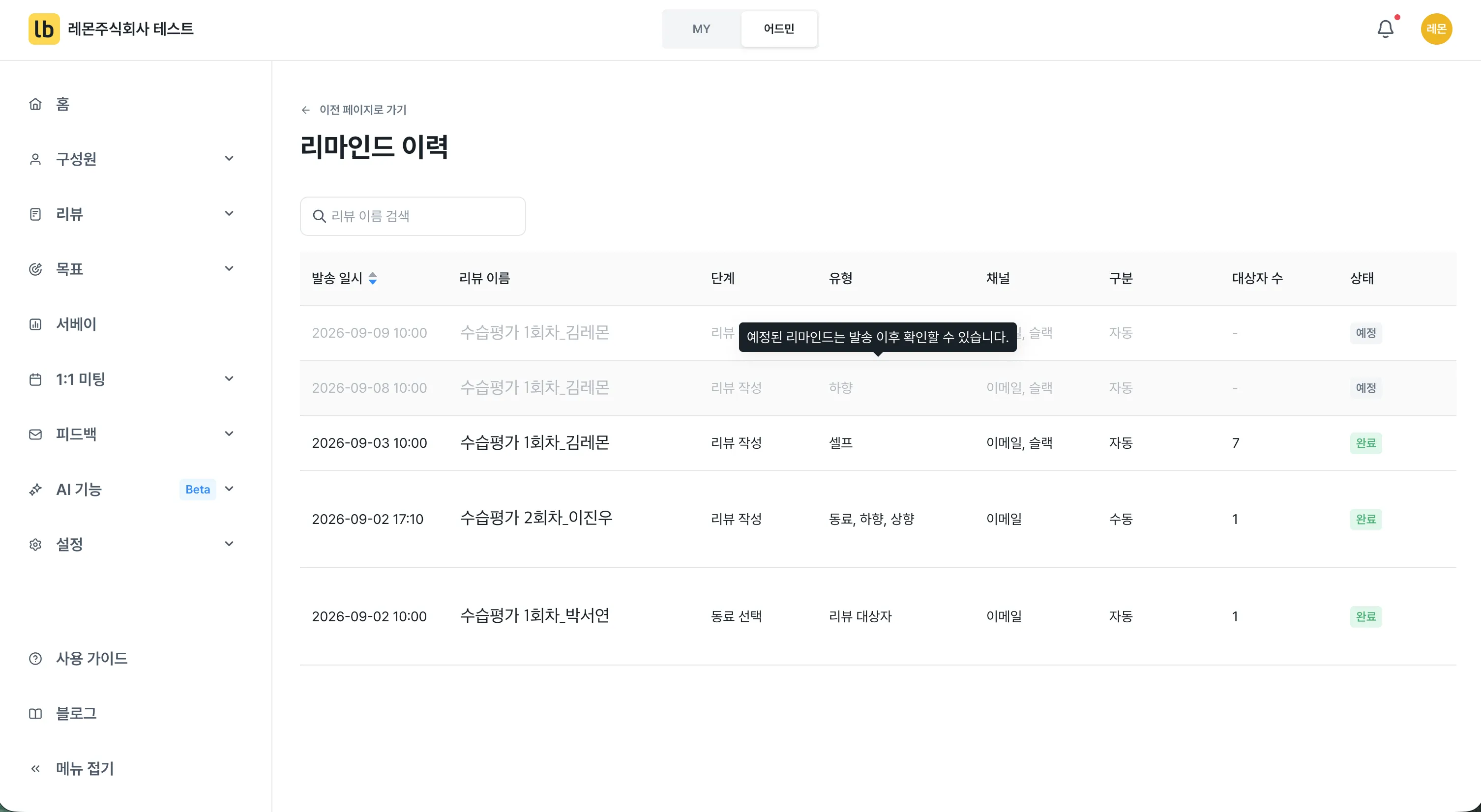Switch to the MY tab
1481x812 pixels.
point(701,29)
